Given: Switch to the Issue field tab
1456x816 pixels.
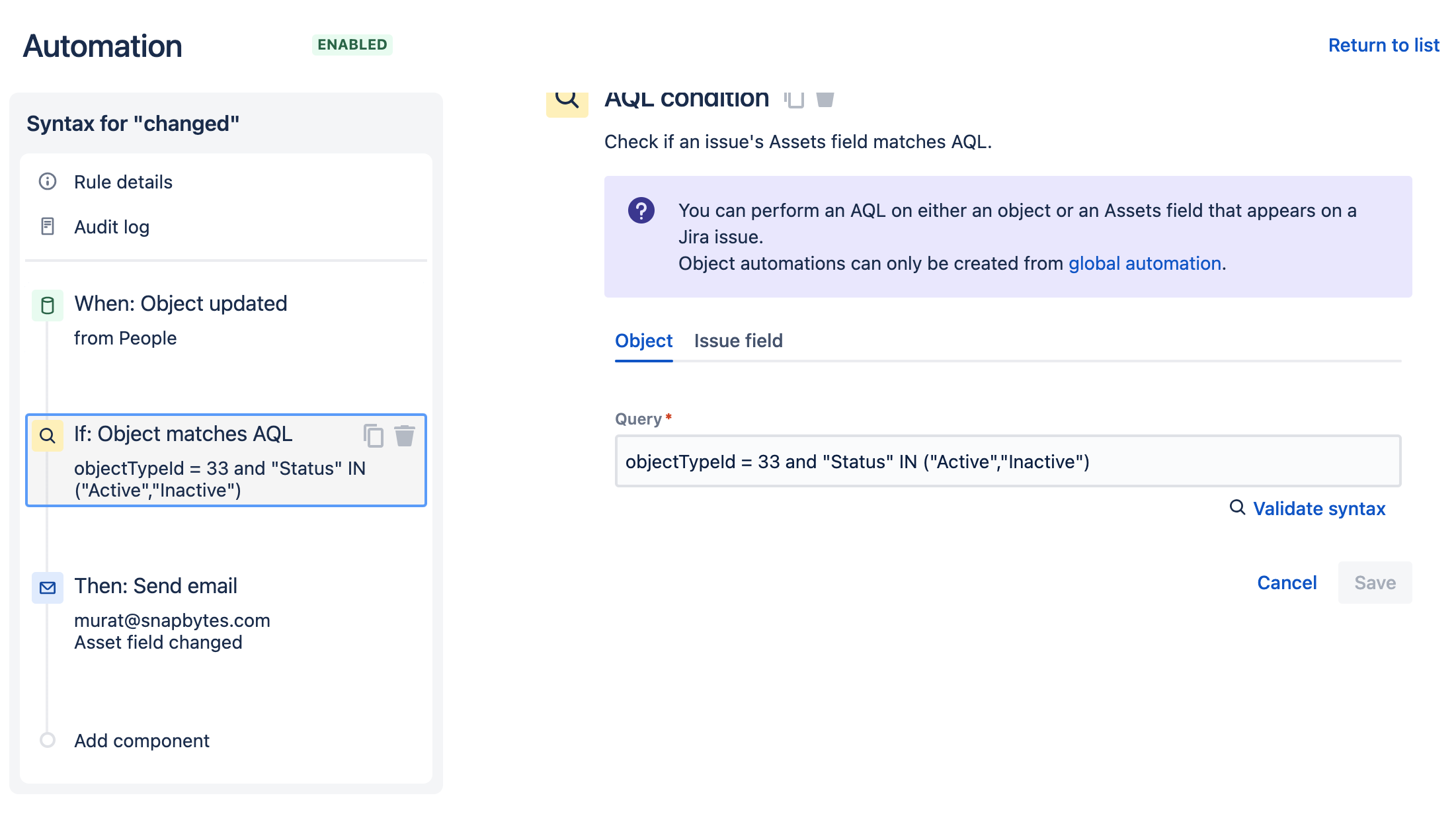Looking at the screenshot, I should pyautogui.click(x=738, y=341).
